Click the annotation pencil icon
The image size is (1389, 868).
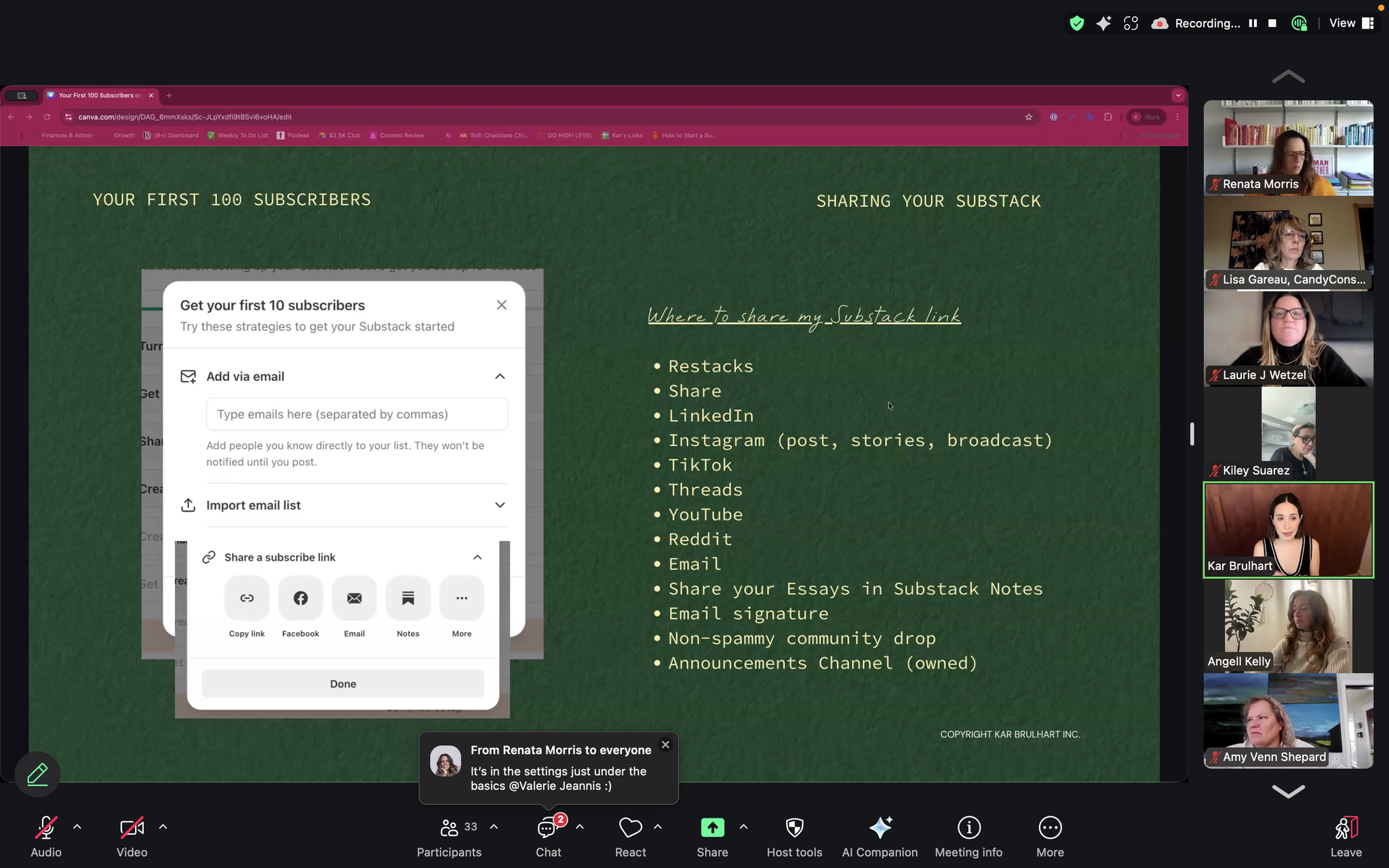click(37, 774)
